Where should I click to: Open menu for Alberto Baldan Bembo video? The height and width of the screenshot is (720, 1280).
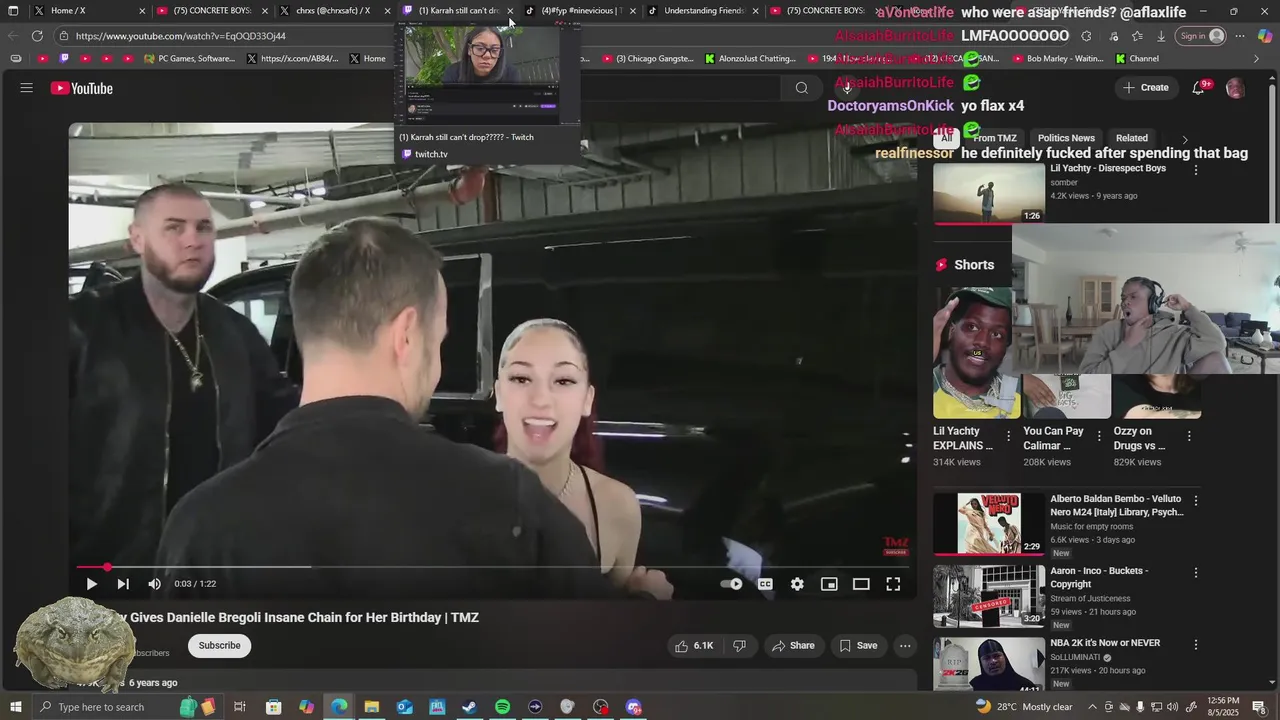pos(1196,500)
